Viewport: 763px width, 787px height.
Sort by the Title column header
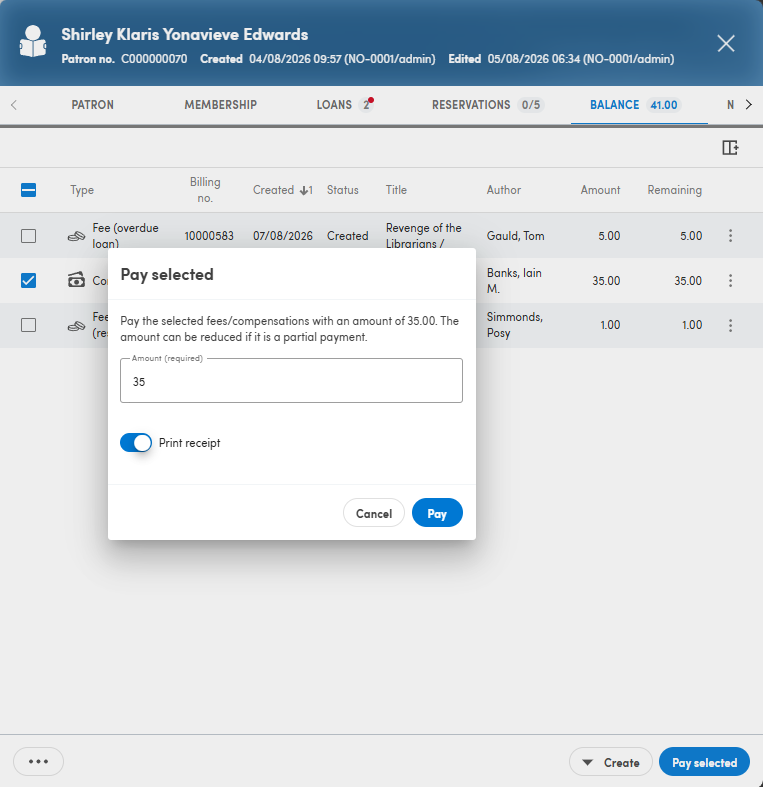click(396, 190)
